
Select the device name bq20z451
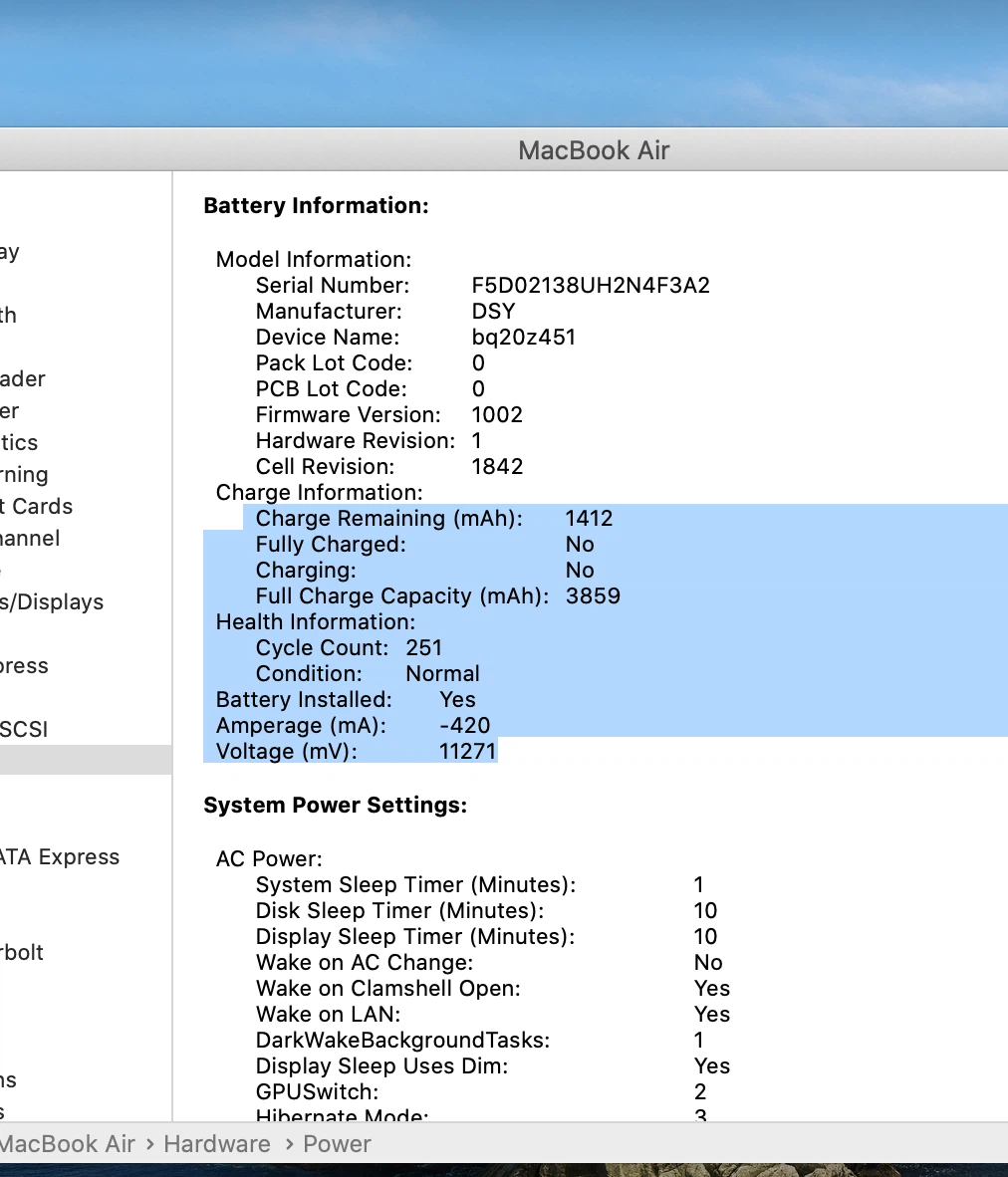pyautogui.click(x=524, y=337)
